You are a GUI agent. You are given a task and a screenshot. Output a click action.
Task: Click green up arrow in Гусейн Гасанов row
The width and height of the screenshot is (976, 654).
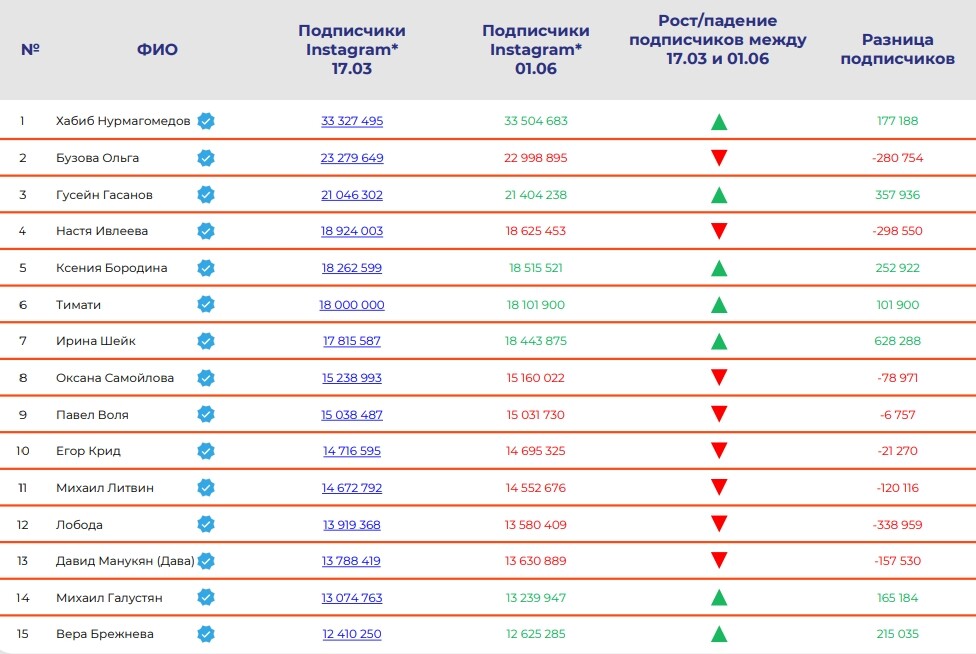coord(718,195)
